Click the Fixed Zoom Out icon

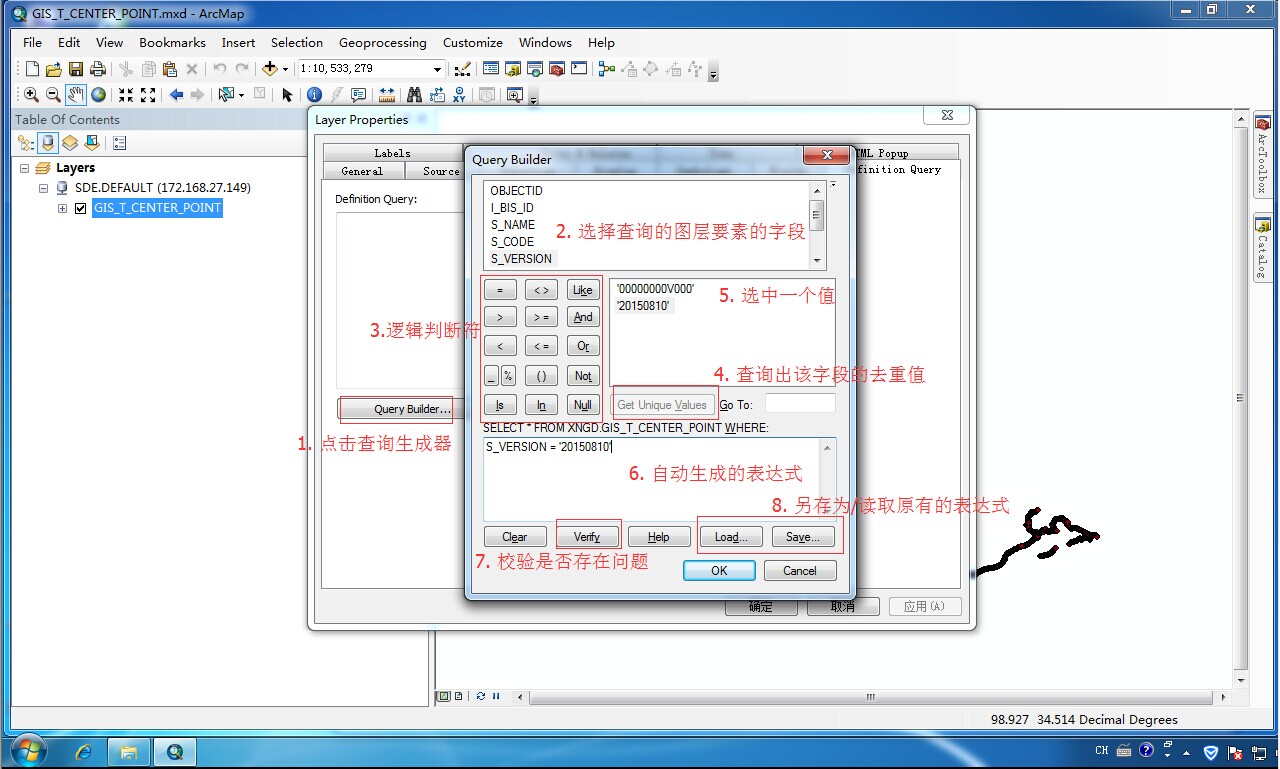[148, 95]
